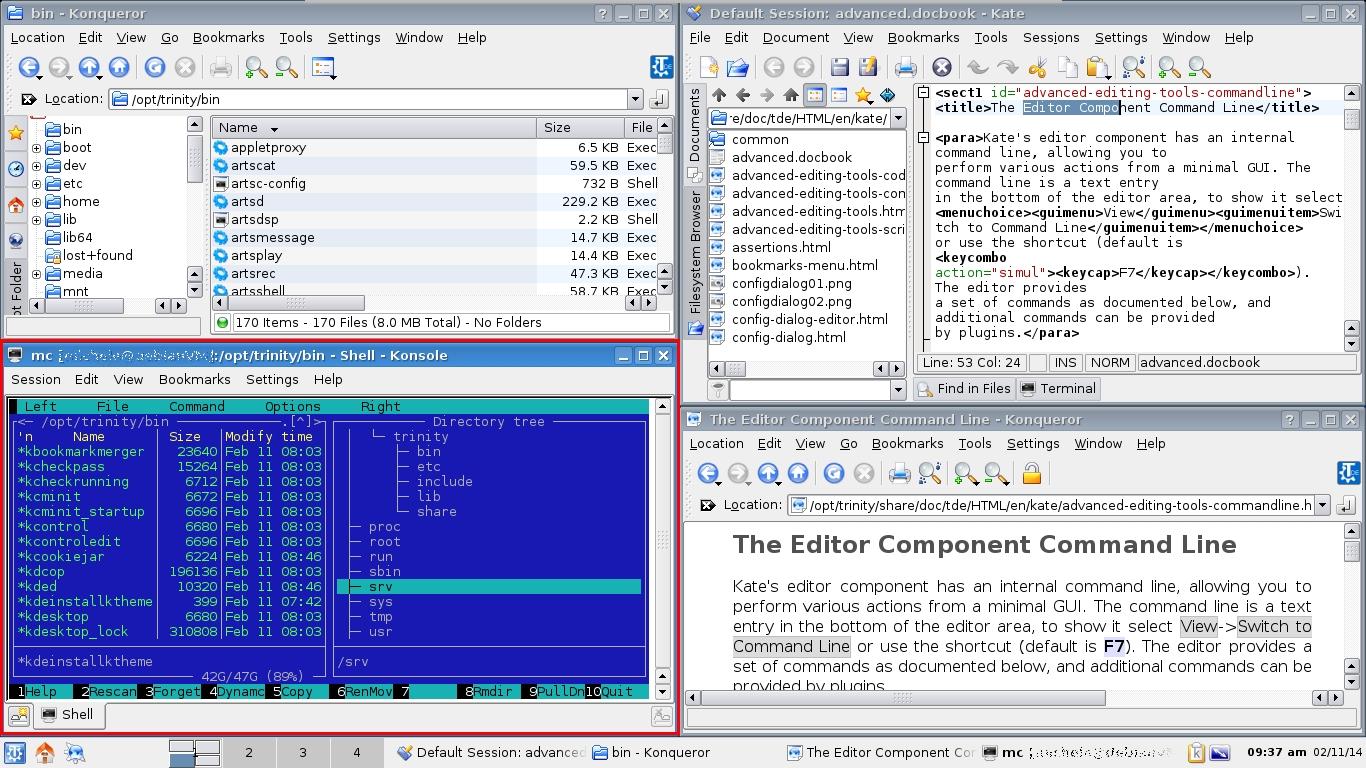Image resolution: width=1366 pixels, height=768 pixels.
Task: Click the Location field in bin Konqueror
Action: [370, 99]
